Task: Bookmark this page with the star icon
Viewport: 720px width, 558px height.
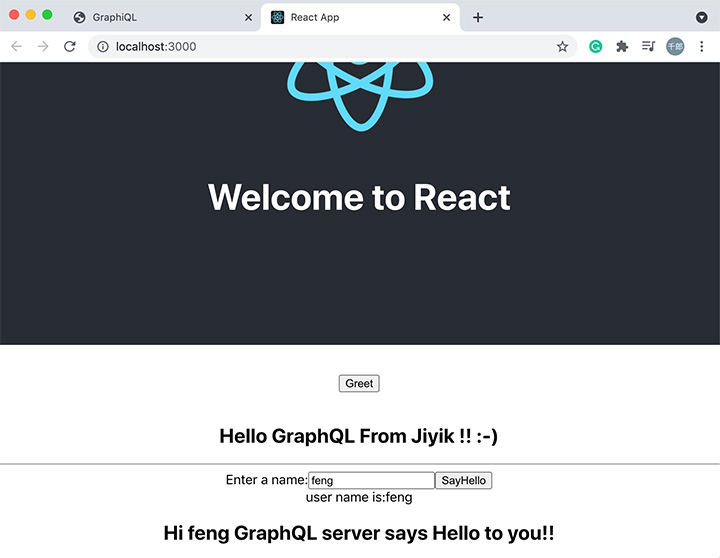Action: [562, 46]
